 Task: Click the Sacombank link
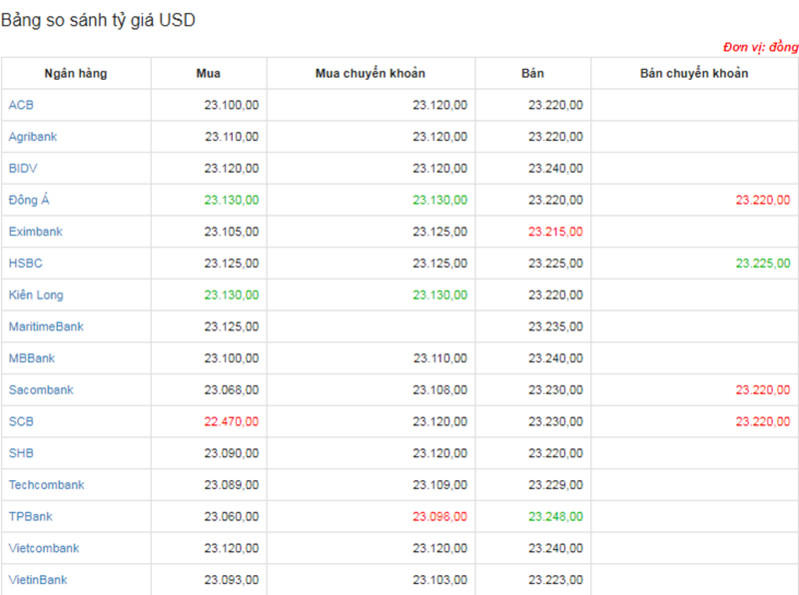41,390
